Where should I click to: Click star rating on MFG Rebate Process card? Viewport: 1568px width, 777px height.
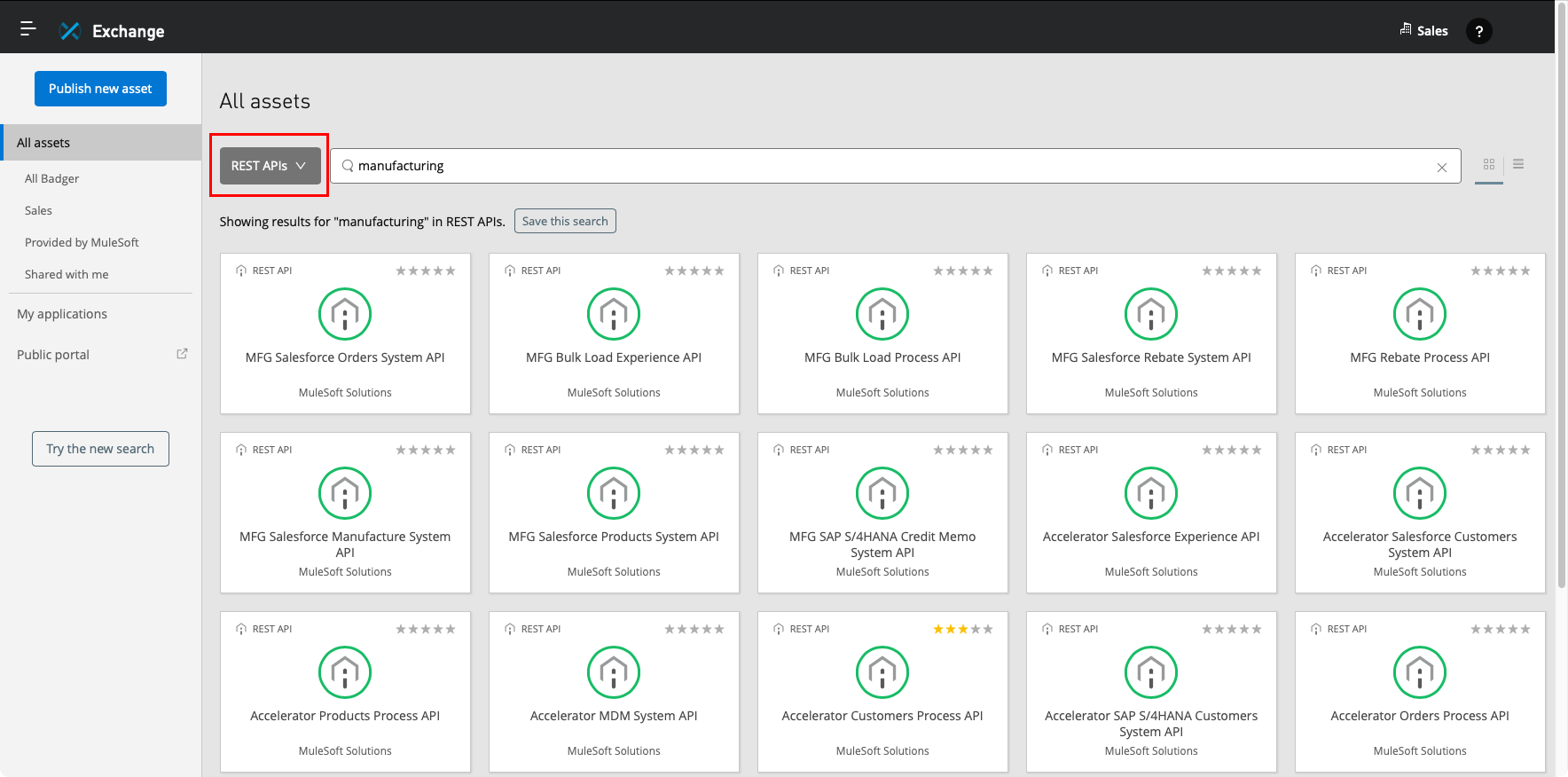pyautogui.click(x=1501, y=271)
